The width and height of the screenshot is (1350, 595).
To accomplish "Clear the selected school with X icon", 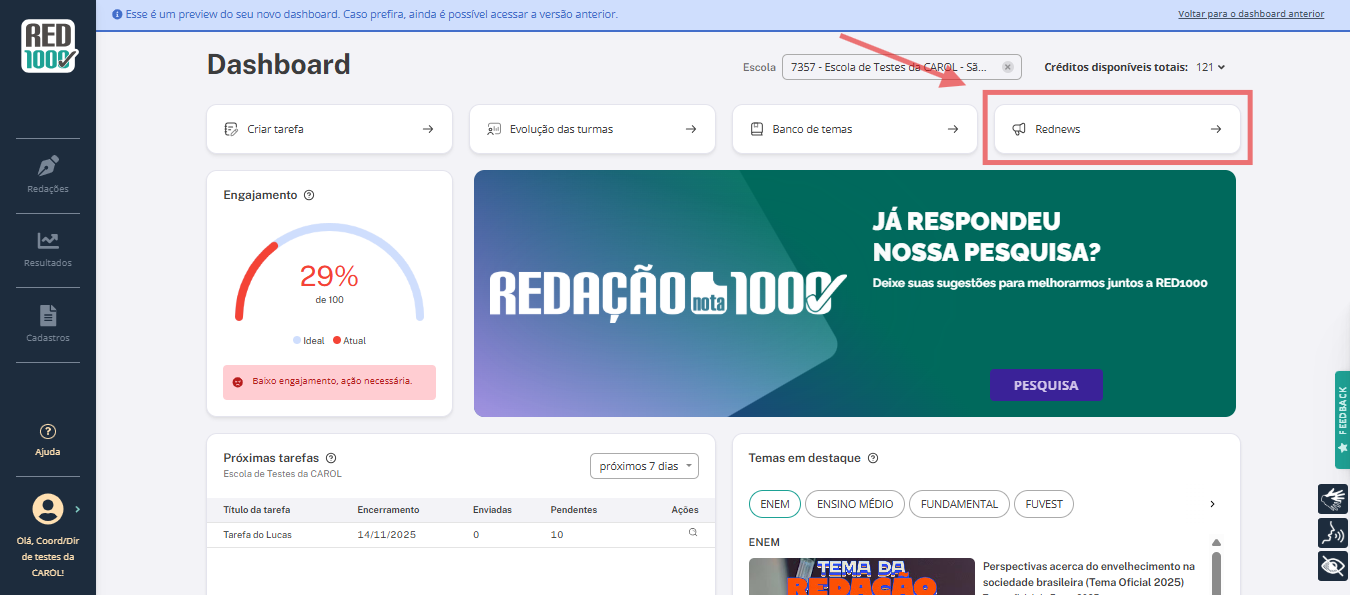I will click(1008, 67).
